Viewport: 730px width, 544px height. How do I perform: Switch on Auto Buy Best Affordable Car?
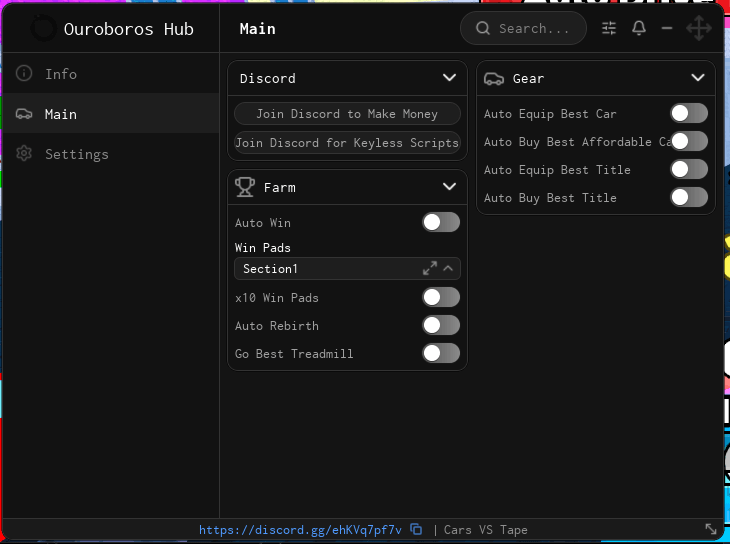point(689,141)
